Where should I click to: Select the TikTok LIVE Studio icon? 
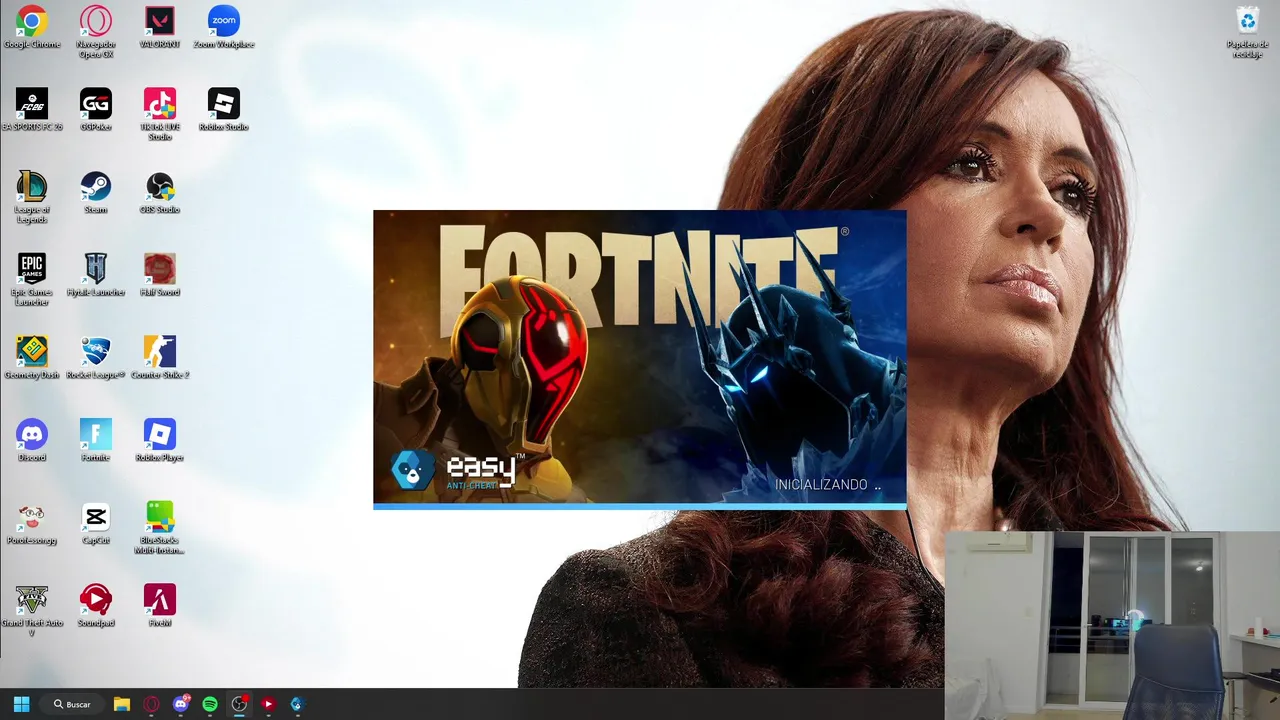click(x=160, y=115)
